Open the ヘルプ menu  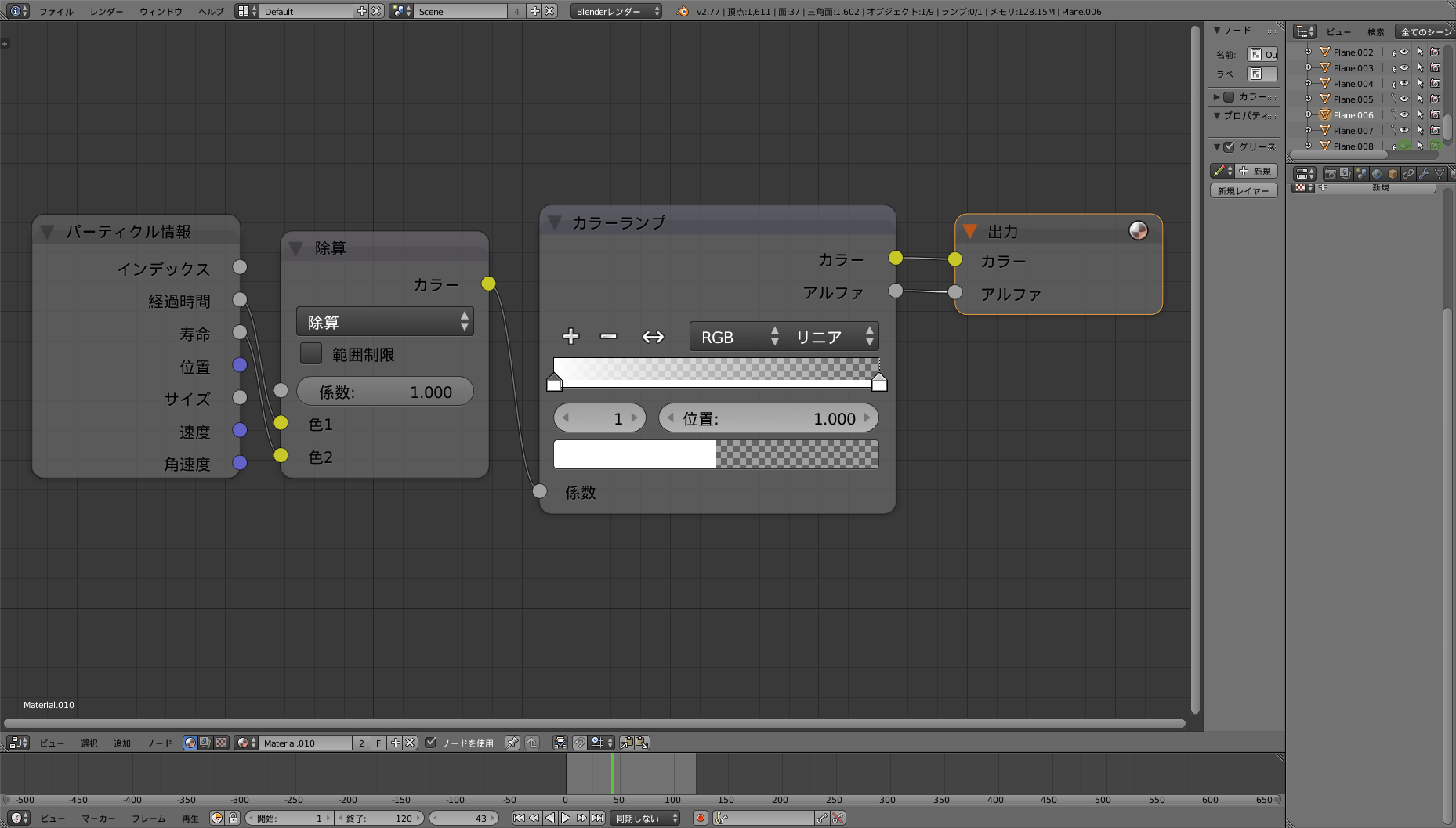tap(211, 11)
